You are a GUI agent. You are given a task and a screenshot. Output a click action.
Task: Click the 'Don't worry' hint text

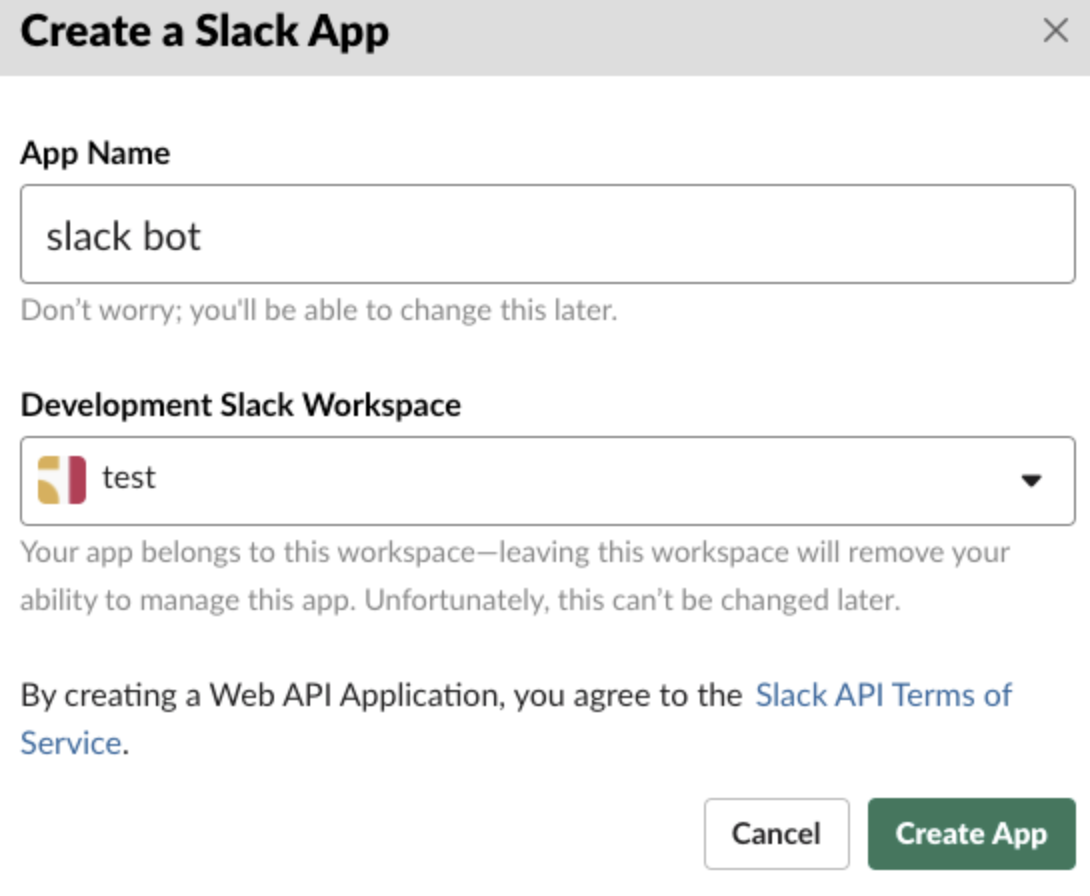pyautogui.click(x=319, y=311)
